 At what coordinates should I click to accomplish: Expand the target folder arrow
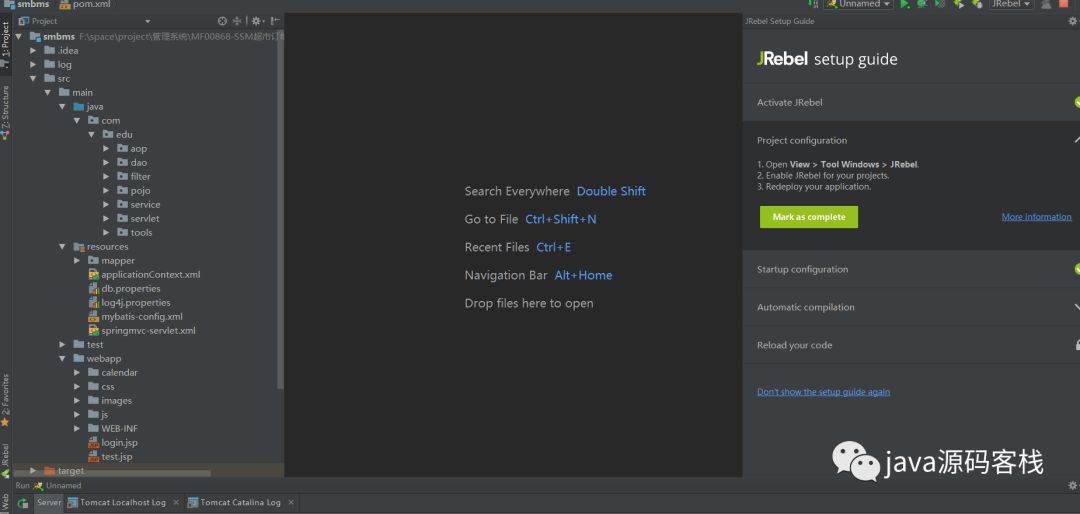[x=33, y=471]
